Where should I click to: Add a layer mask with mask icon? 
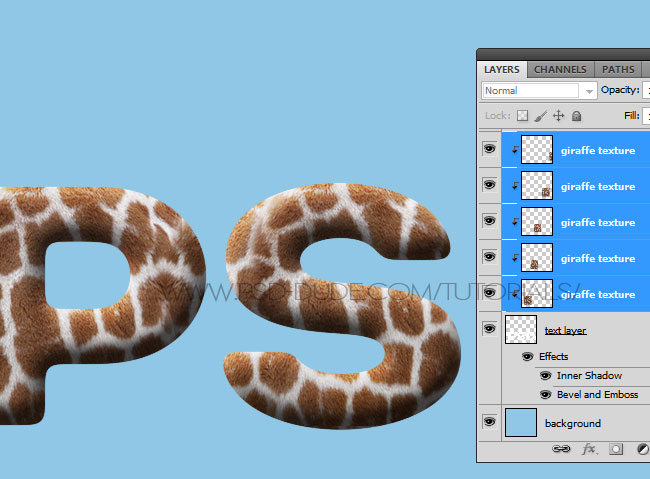tap(616, 449)
